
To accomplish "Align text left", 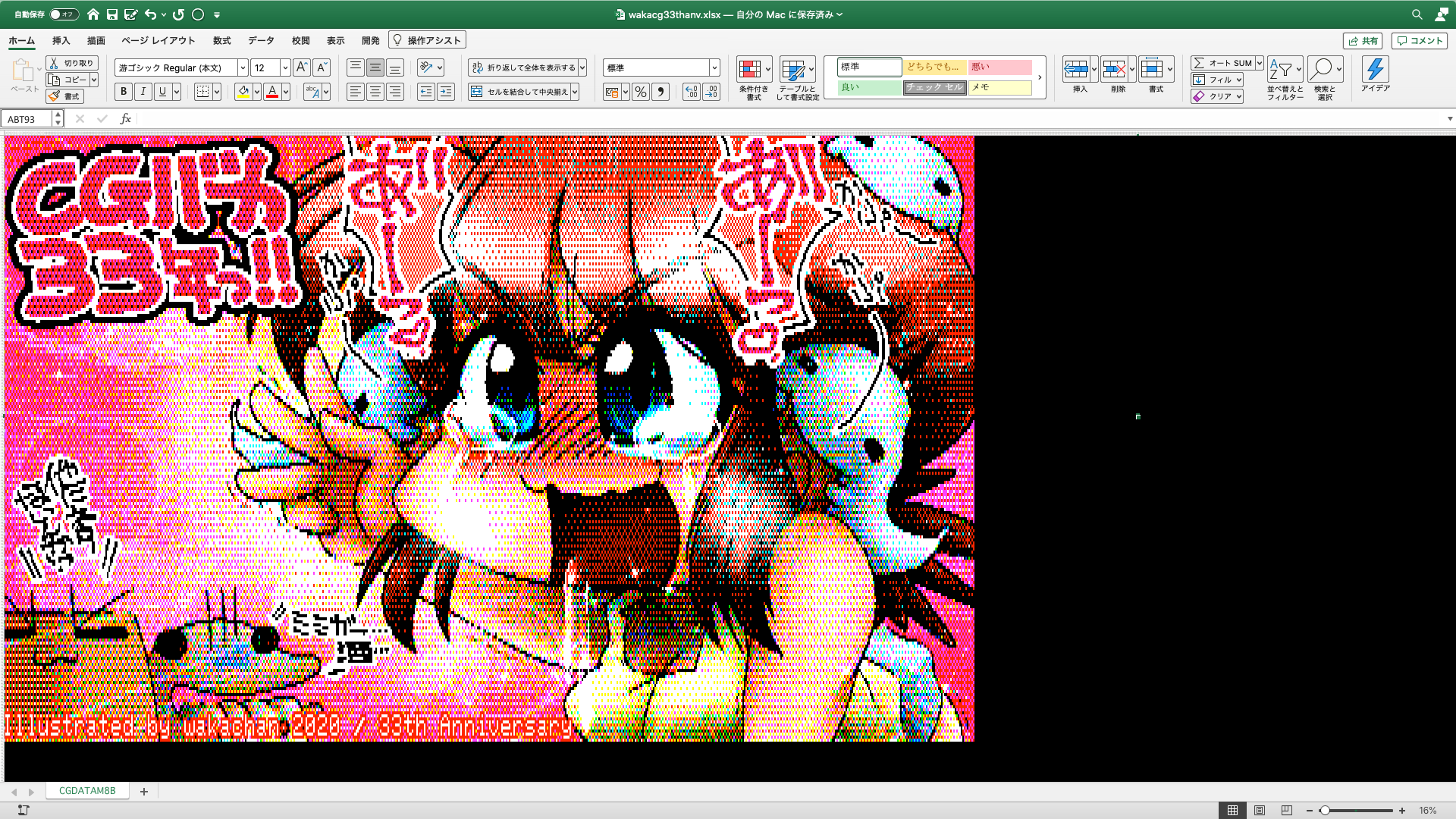I will click(x=355, y=92).
